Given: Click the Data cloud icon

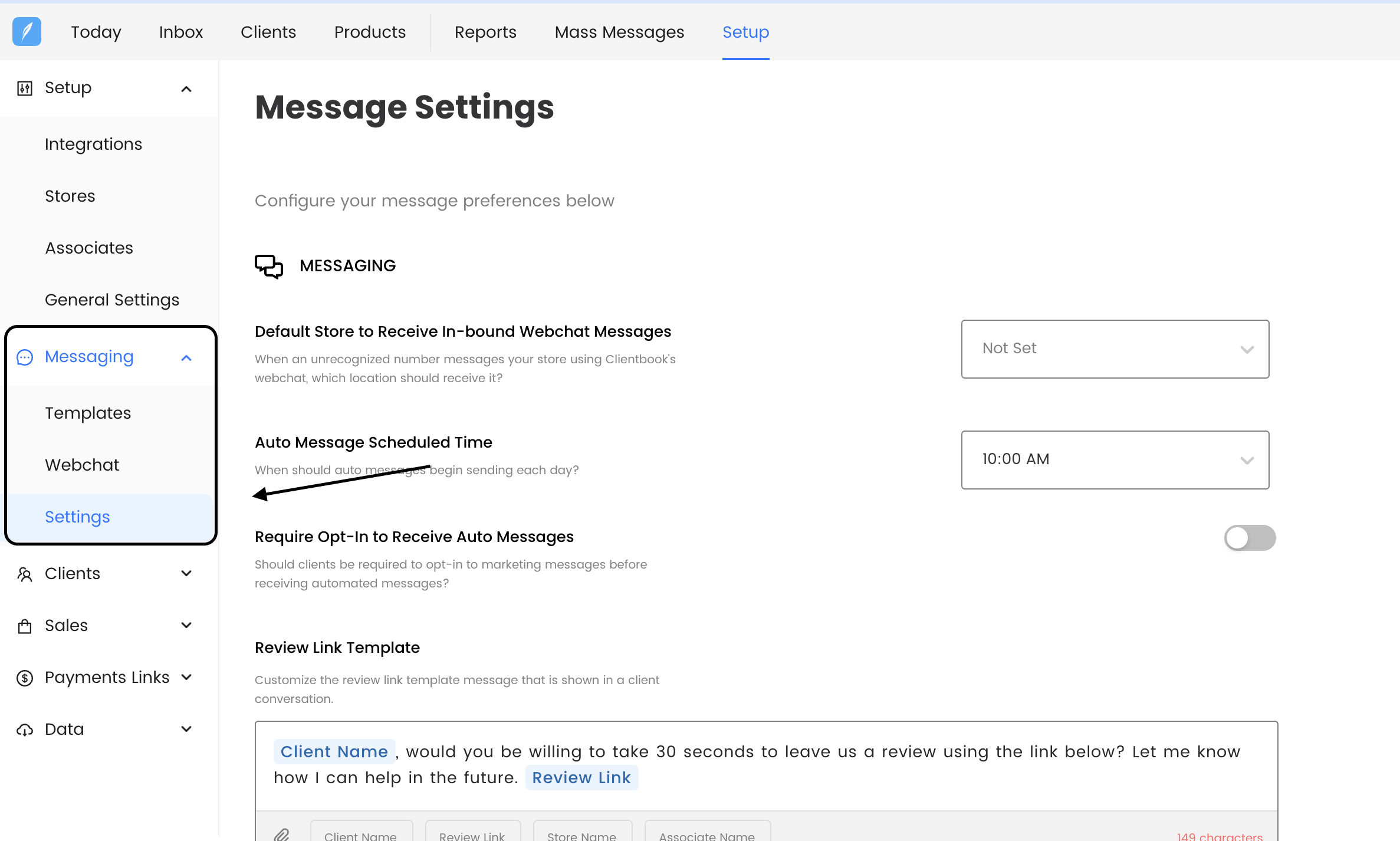Looking at the screenshot, I should (24, 730).
